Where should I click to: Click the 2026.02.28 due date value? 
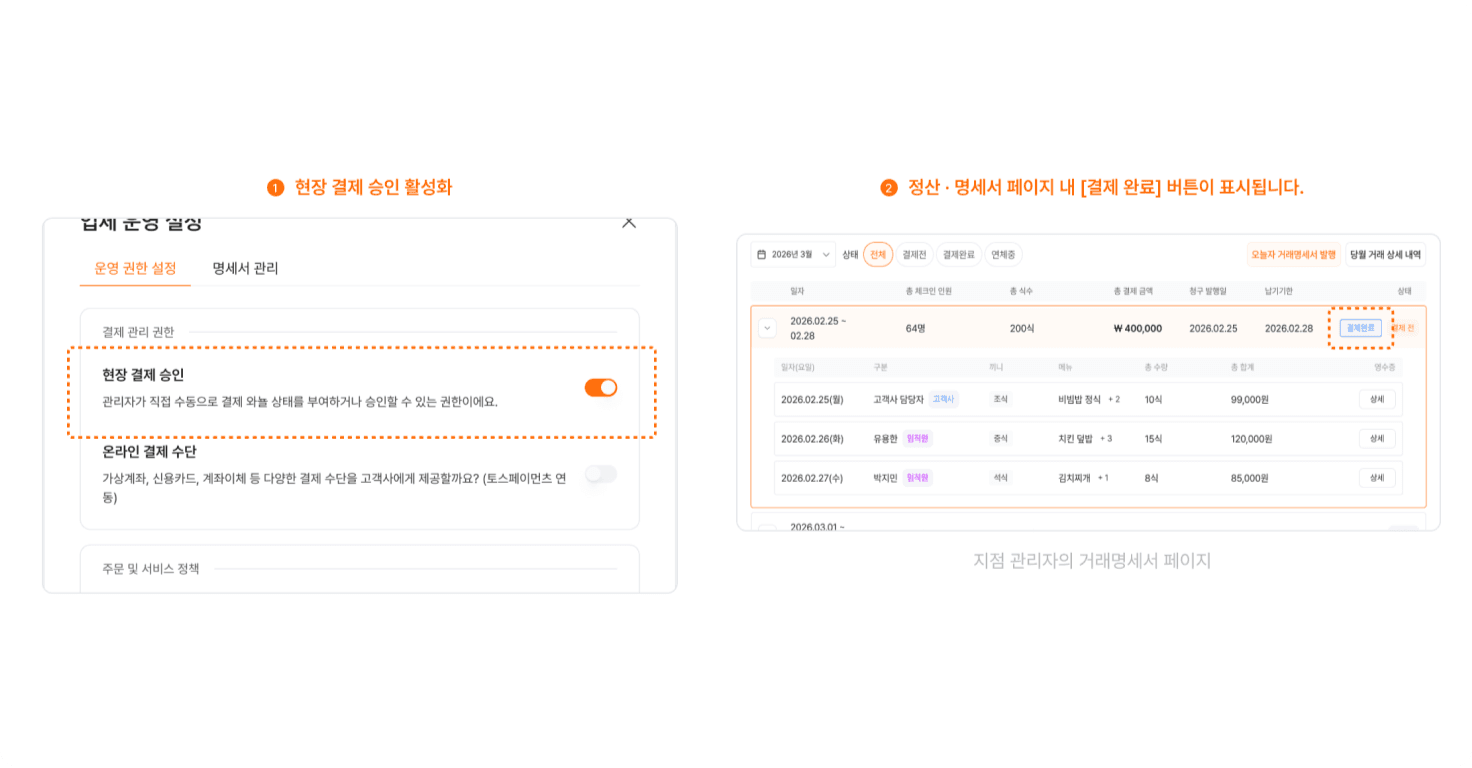[x=1289, y=328]
